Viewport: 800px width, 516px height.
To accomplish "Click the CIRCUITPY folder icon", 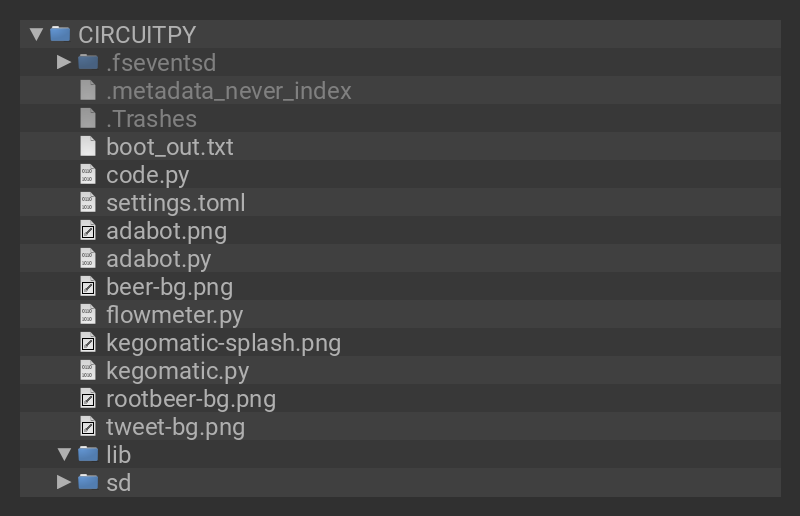I will click(60, 34).
